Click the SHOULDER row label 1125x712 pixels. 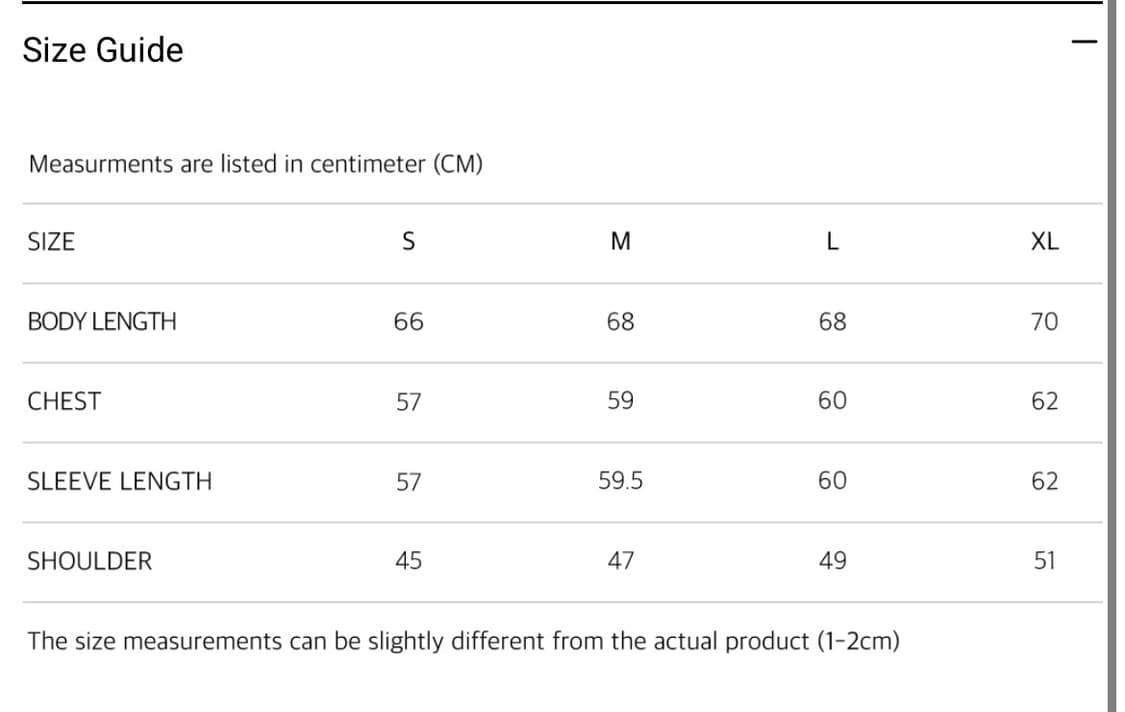(x=90, y=561)
